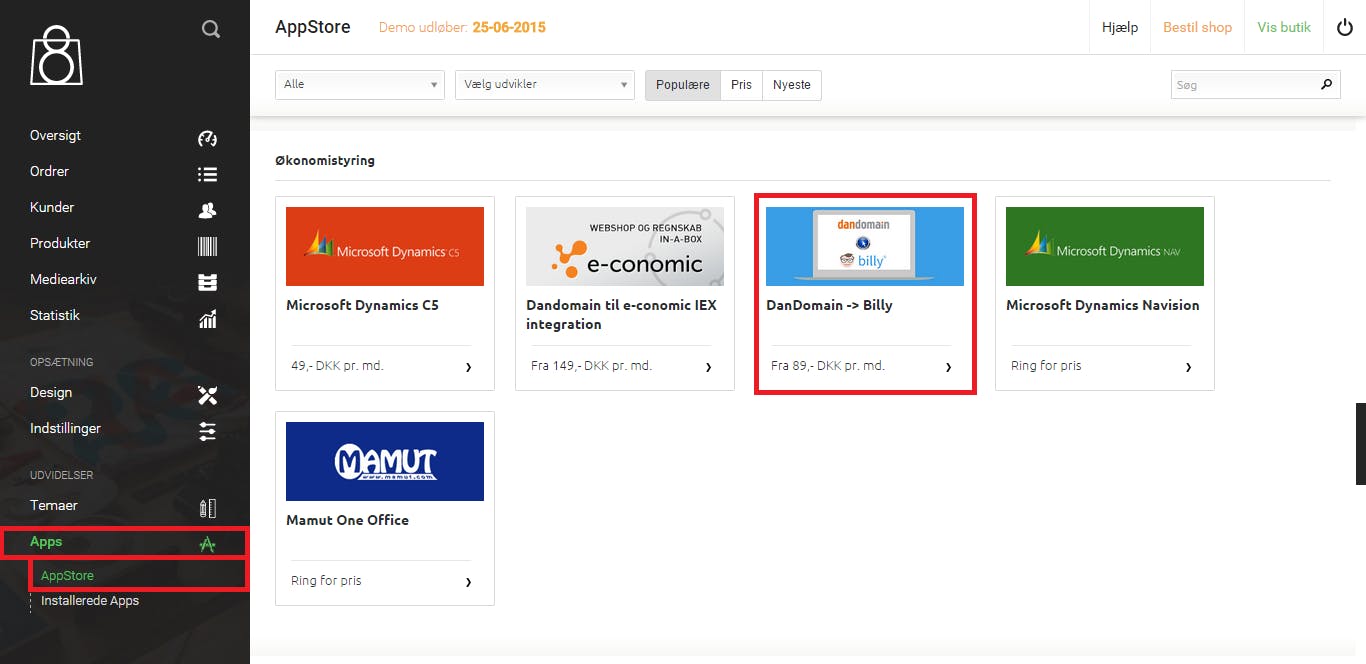Viewport: 1366px width, 664px height.
Task: Click the Dandomain til e-conomic IEX integration title
Action: point(621,314)
